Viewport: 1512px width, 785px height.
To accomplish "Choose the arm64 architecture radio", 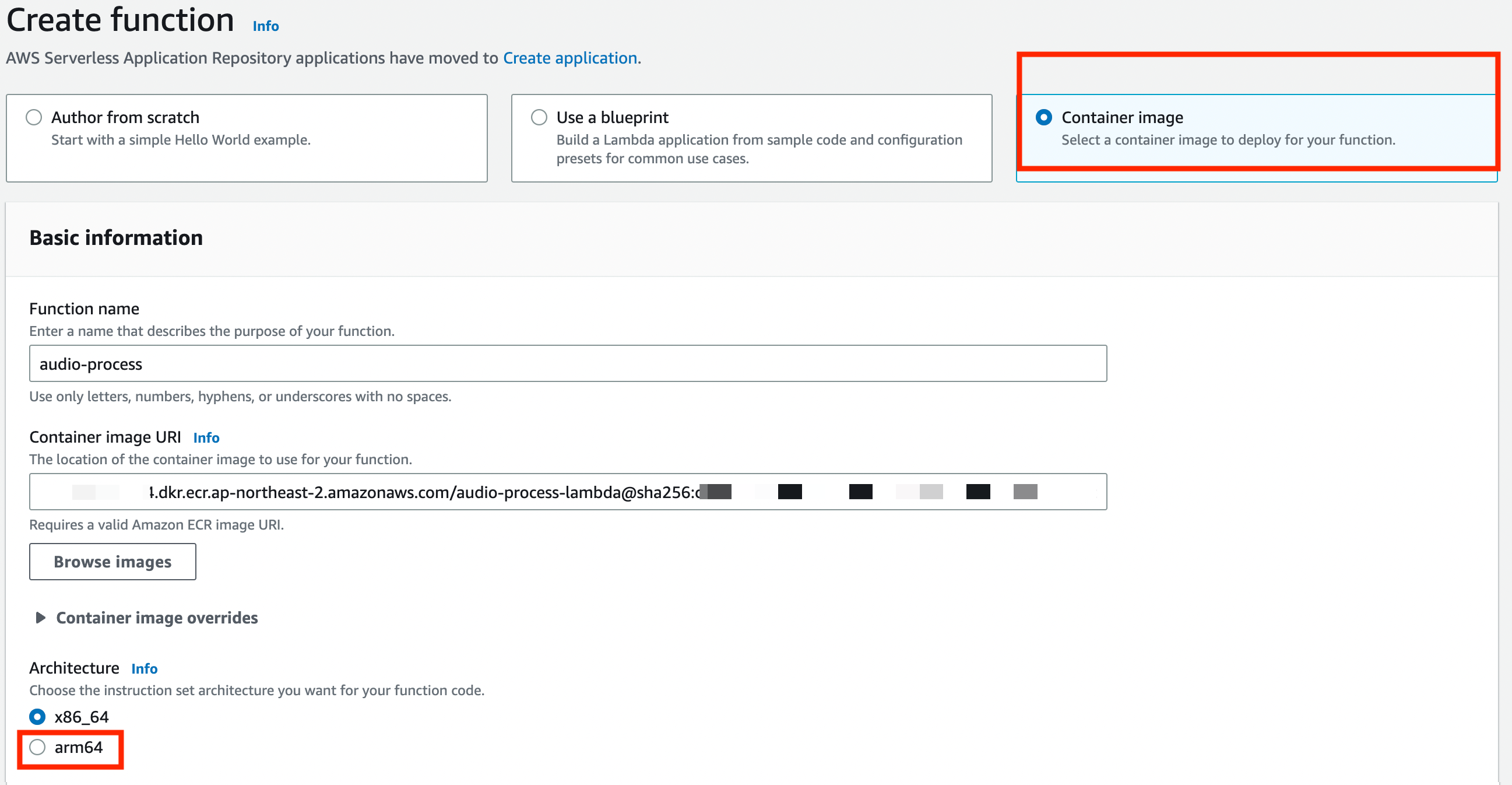I will pyautogui.click(x=37, y=748).
